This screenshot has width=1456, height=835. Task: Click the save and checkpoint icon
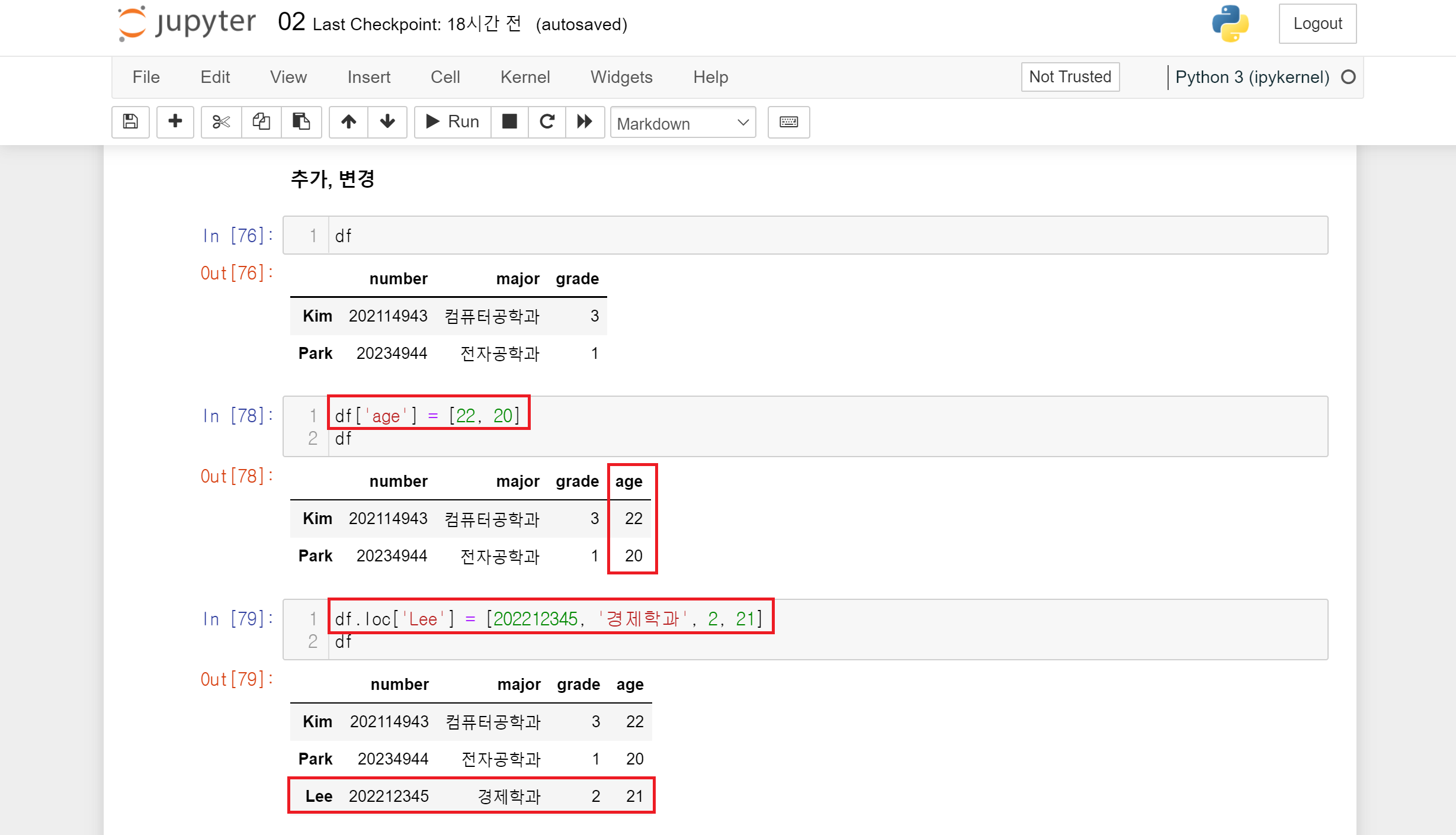[130, 122]
